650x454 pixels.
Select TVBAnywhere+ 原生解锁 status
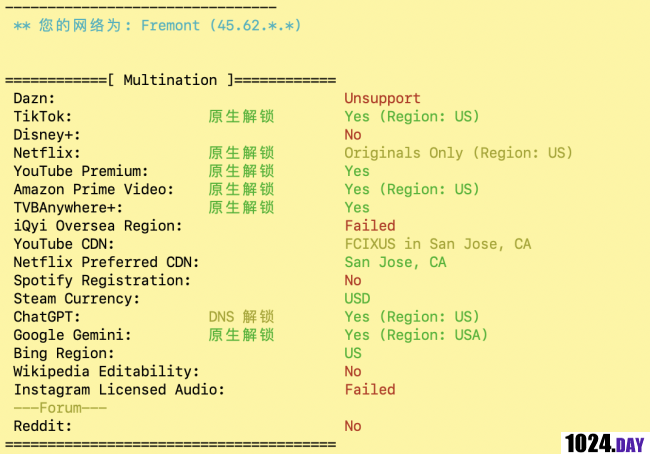[241, 207]
